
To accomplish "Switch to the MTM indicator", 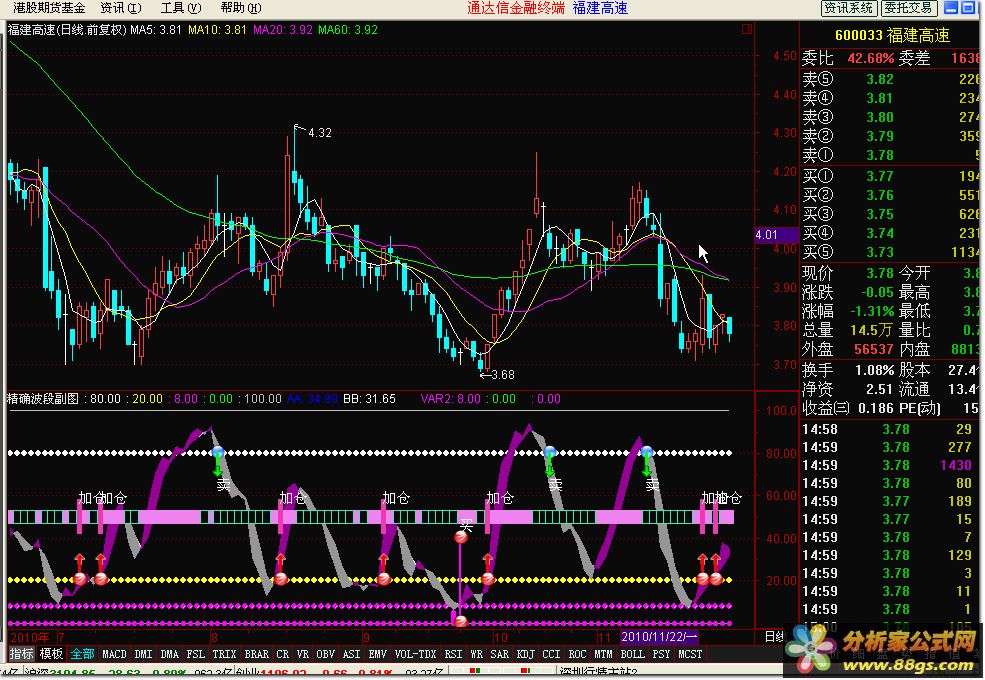I will click(604, 654).
